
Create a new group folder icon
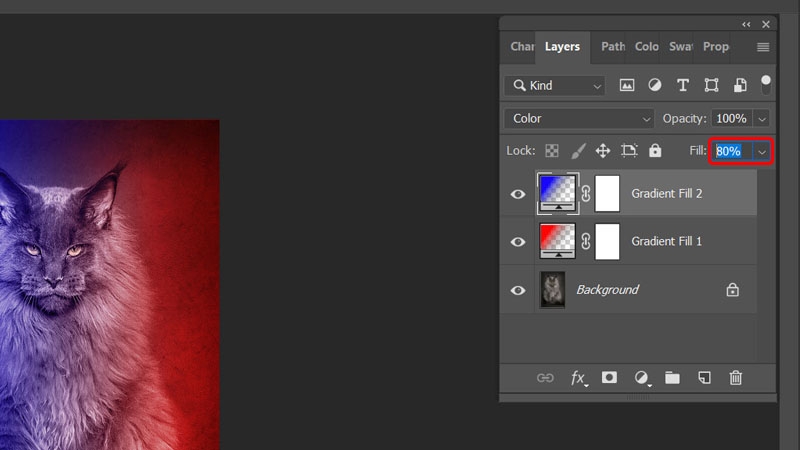(672, 378)
